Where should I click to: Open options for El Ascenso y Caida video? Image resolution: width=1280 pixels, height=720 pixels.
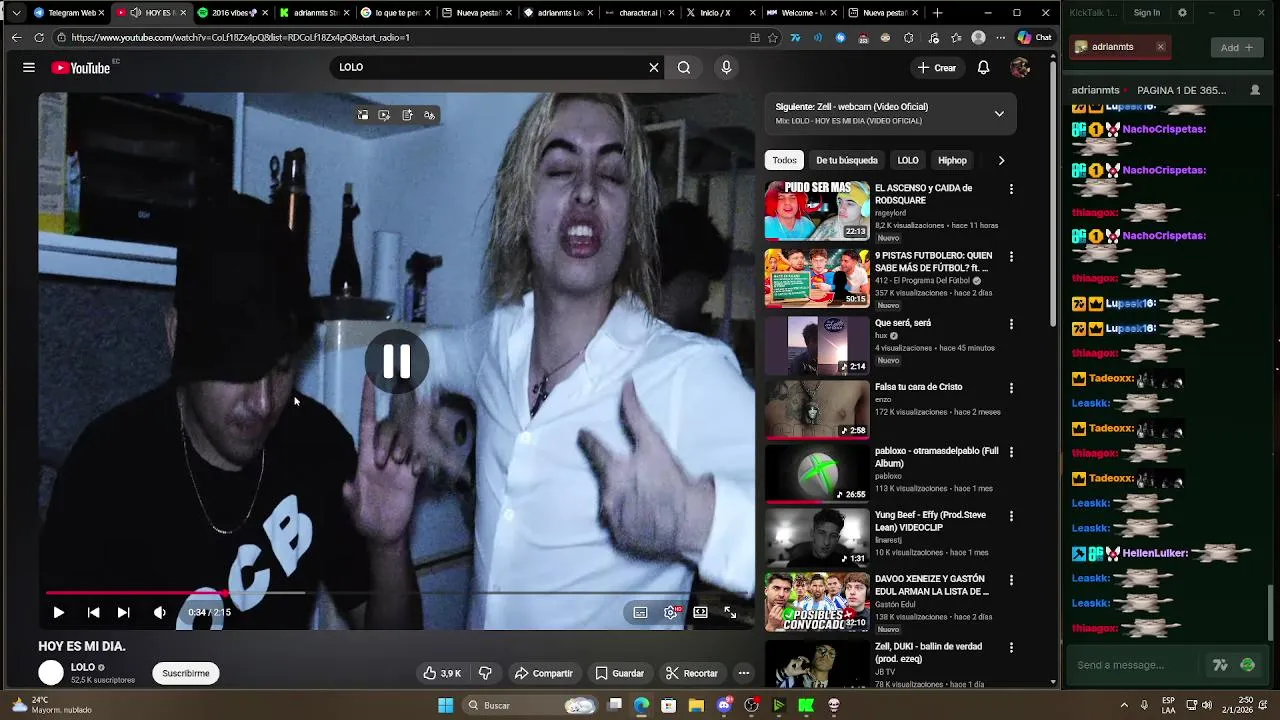pos(1011,189)
